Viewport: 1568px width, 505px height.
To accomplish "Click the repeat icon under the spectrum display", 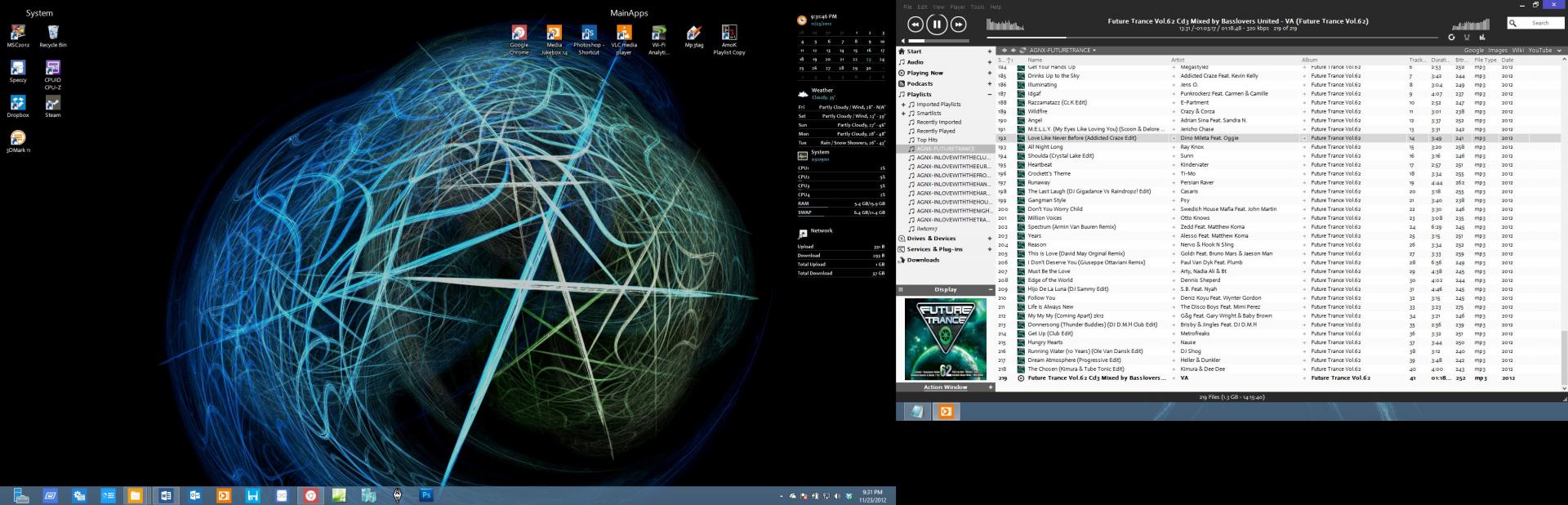I will click(x=1451, y=37).
